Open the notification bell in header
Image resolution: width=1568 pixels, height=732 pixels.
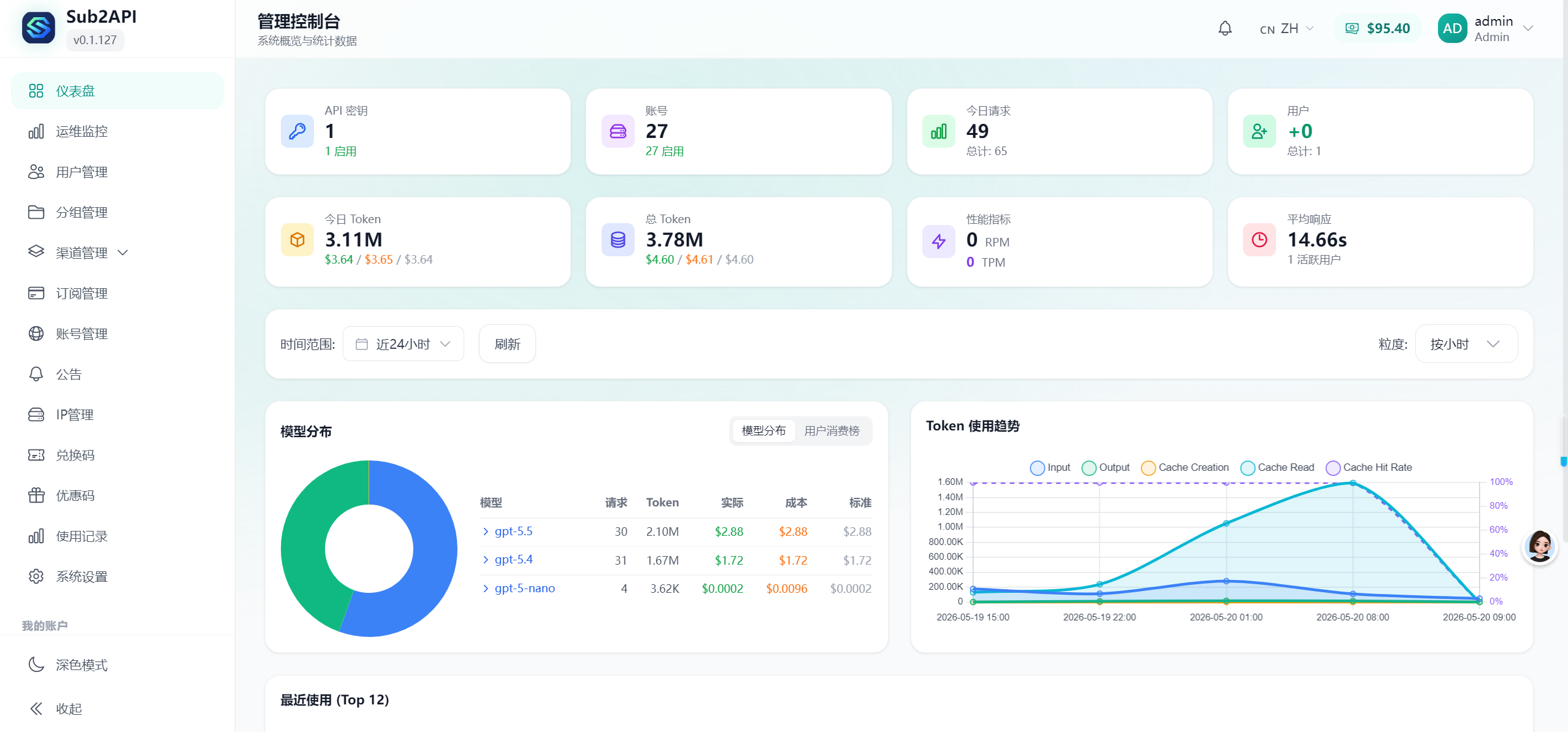(x=1225, y=28)
